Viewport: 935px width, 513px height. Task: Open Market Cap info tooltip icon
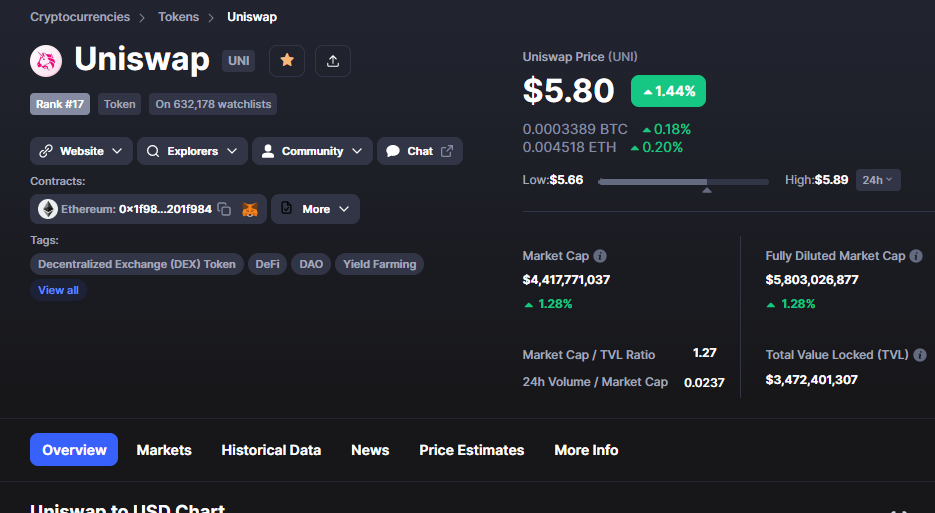point(600,256)
